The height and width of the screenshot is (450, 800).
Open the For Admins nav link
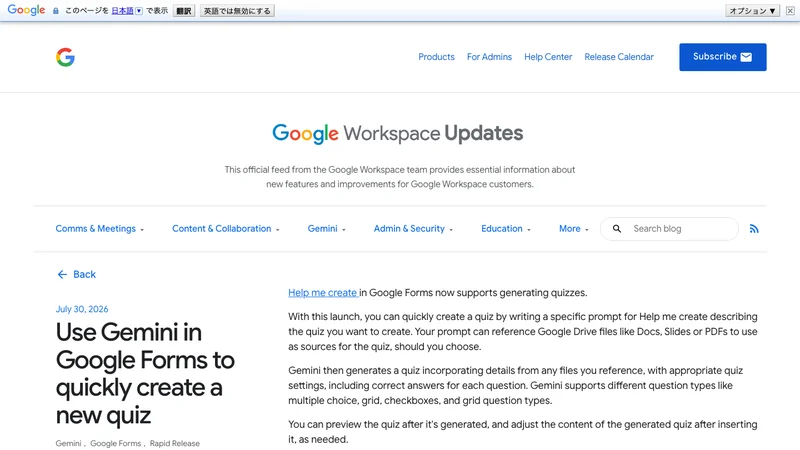[x=489, y=57]
